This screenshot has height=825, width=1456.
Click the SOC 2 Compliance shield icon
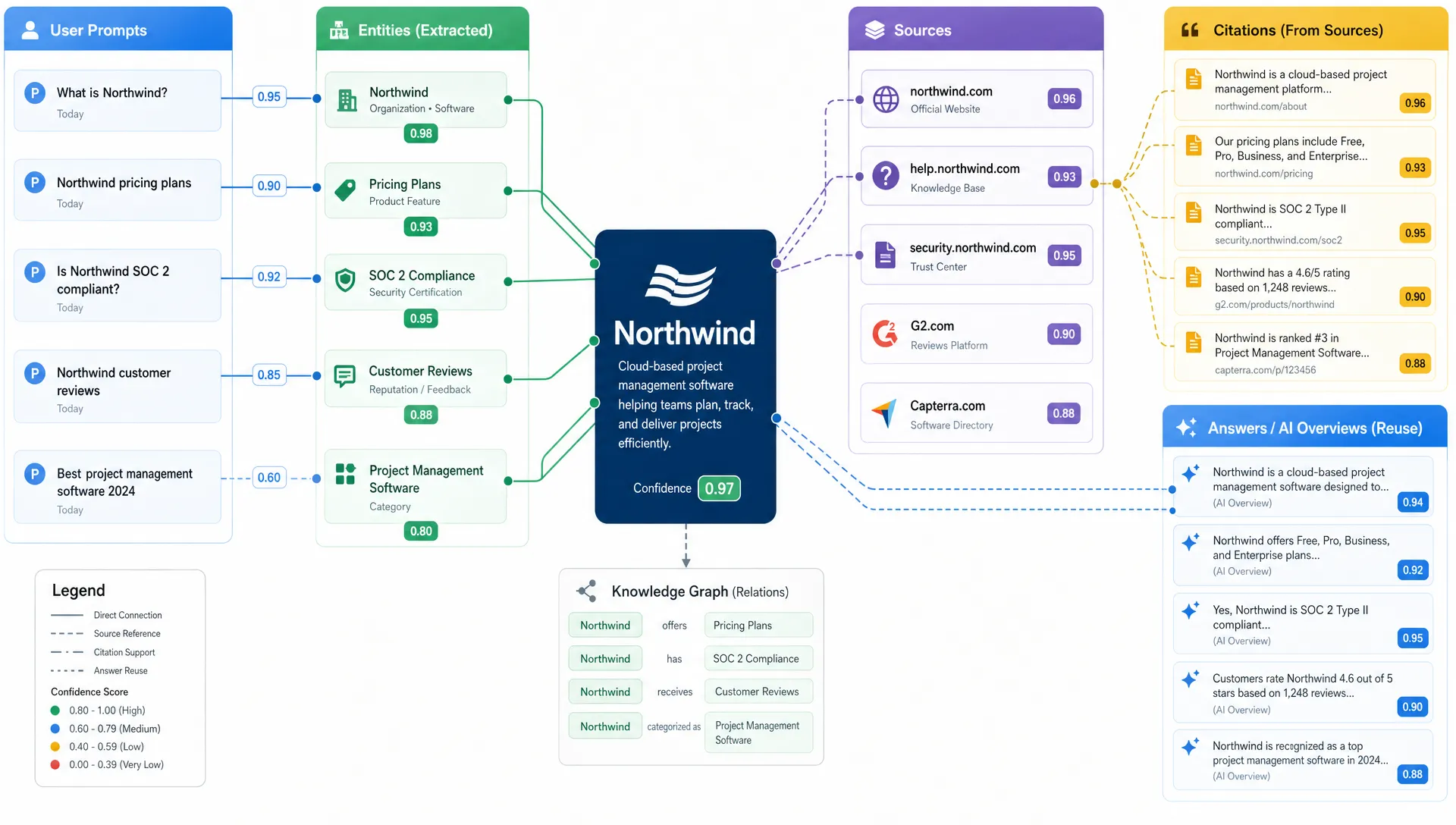pyautogui.click(x=346, y=281)
